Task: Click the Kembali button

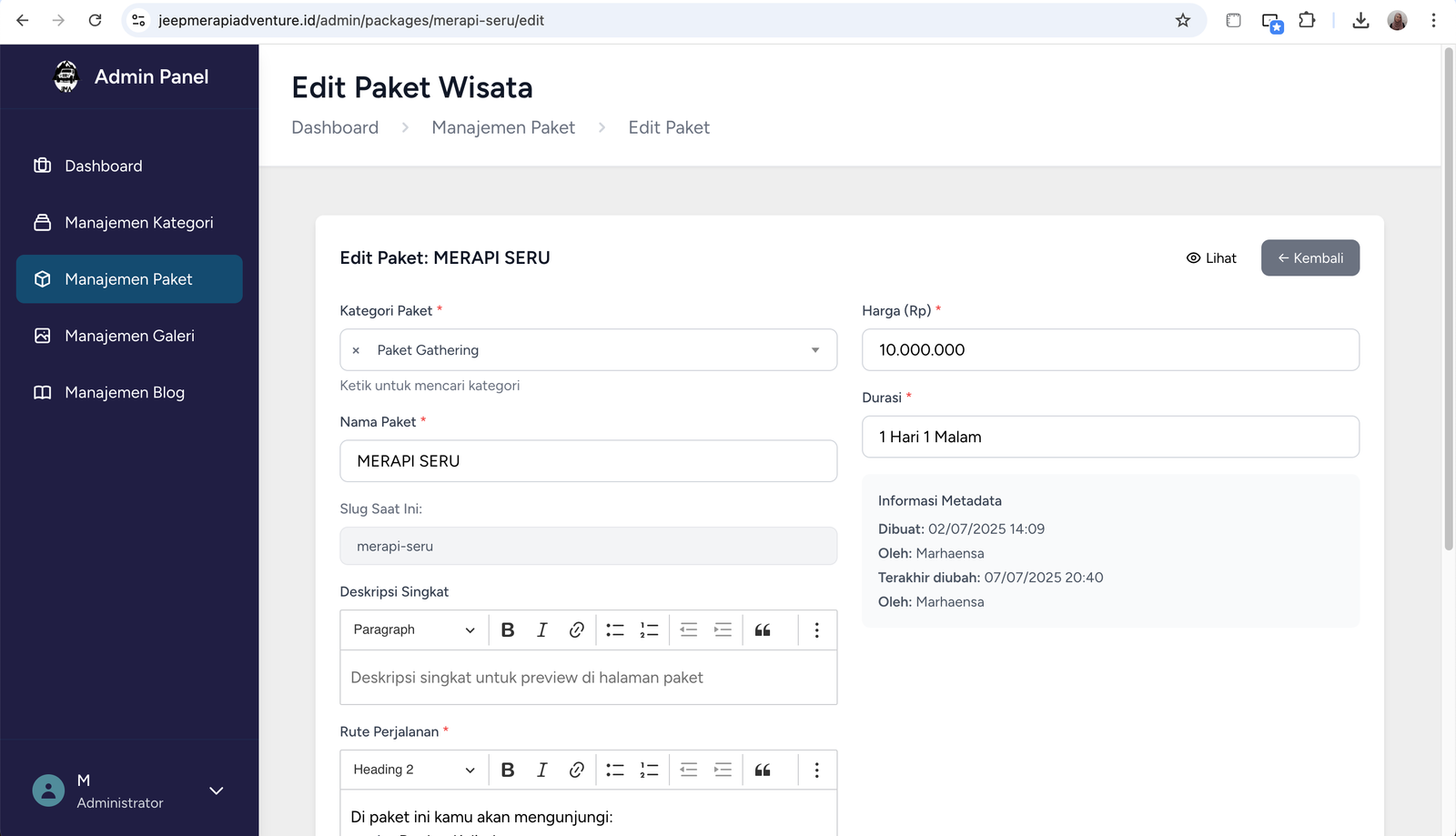Action: (1309, 257)
